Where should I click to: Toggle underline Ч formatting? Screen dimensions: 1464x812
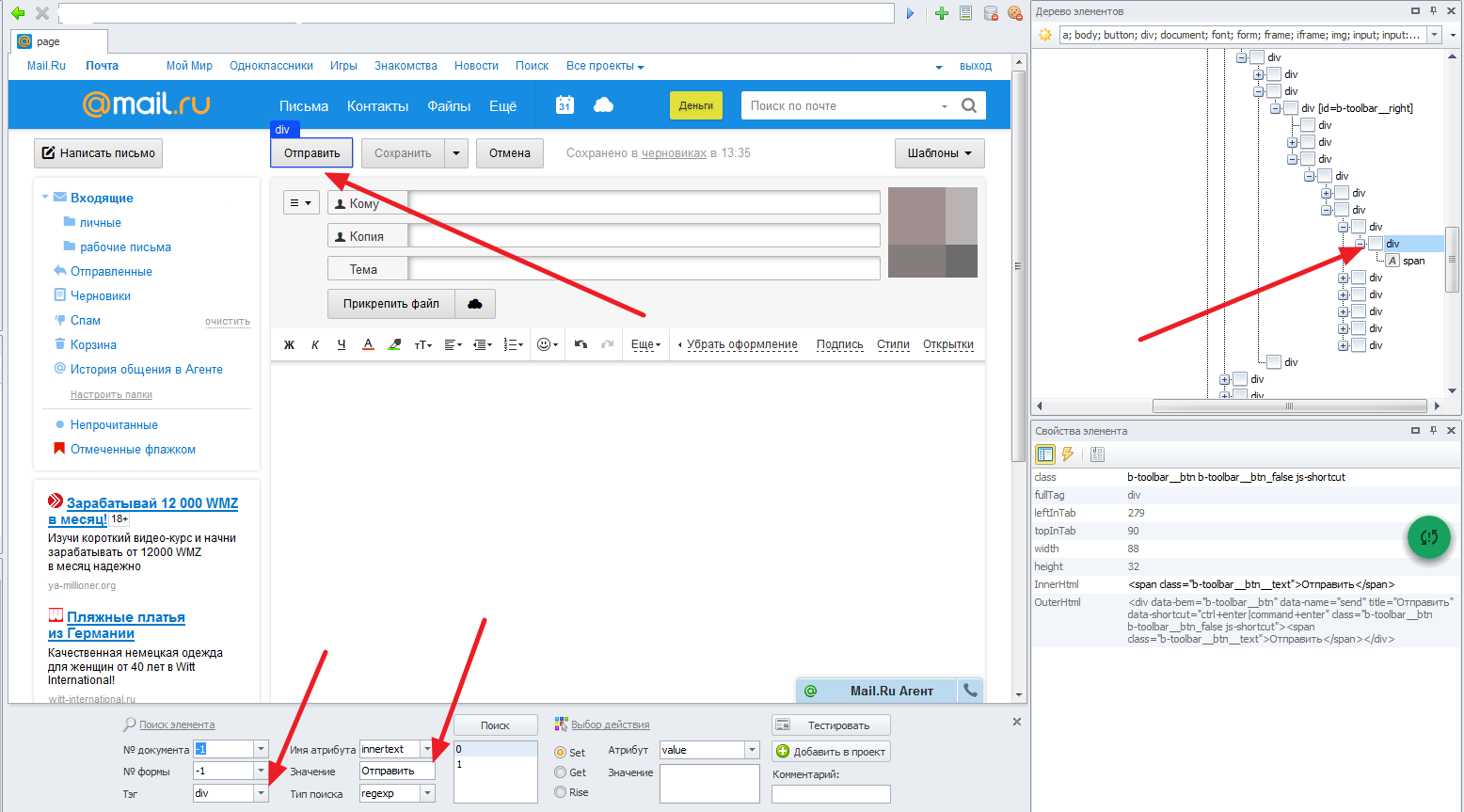pyautogui.click(x=342, y=344)
